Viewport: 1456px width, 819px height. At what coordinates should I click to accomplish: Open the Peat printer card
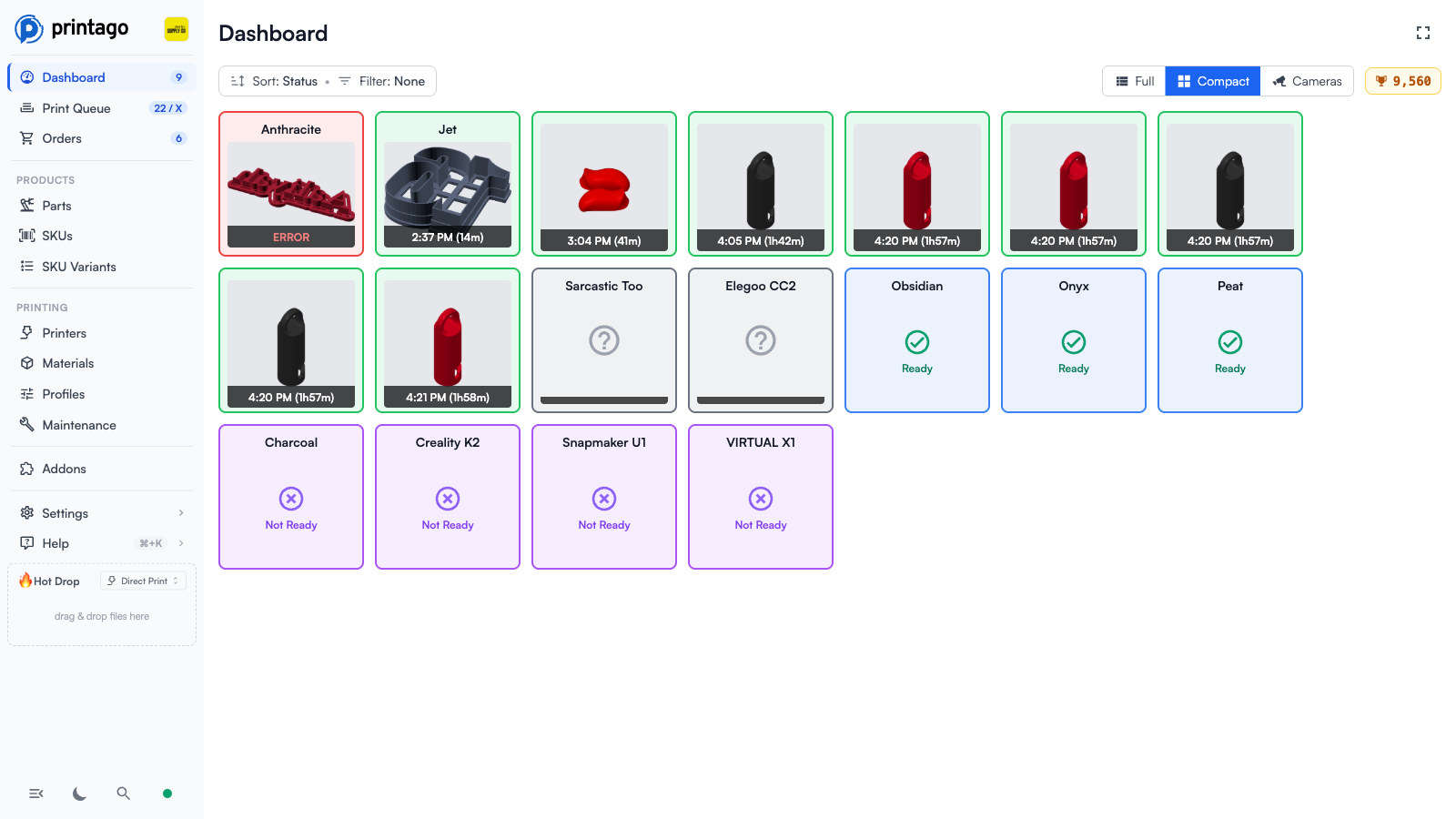tap(1230, 340)
